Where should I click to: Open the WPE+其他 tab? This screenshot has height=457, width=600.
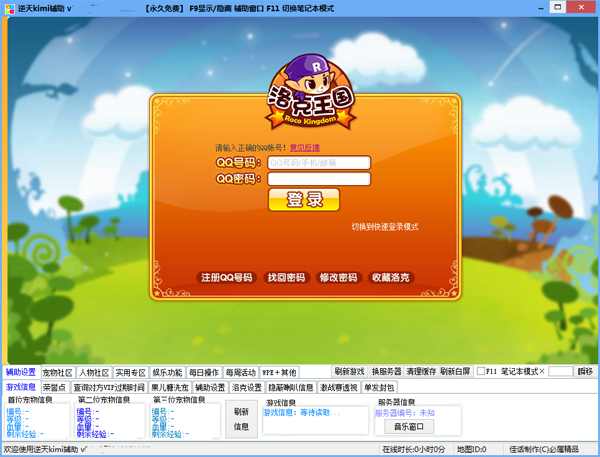point(279,372)
